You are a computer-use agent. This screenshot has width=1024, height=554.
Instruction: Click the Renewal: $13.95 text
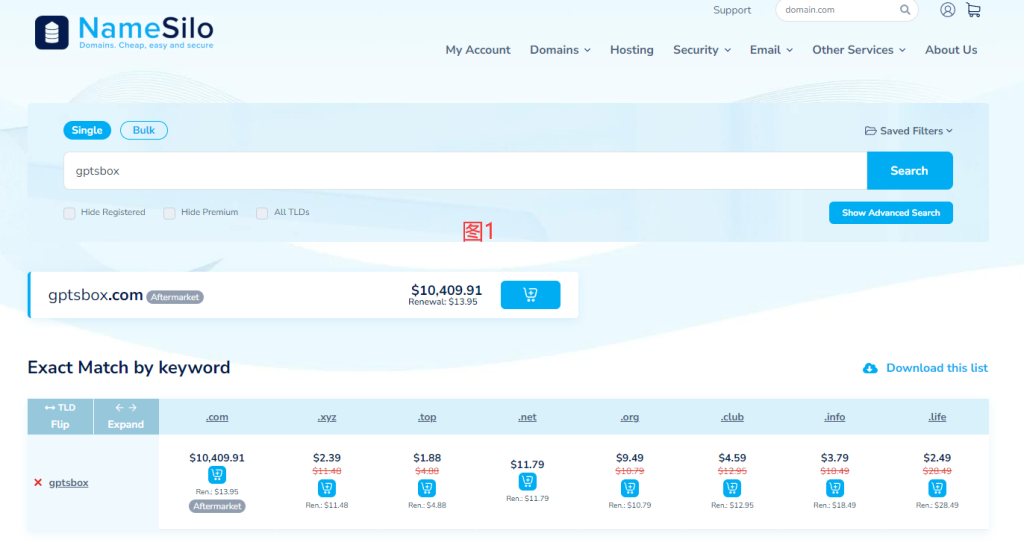point(443,302)
